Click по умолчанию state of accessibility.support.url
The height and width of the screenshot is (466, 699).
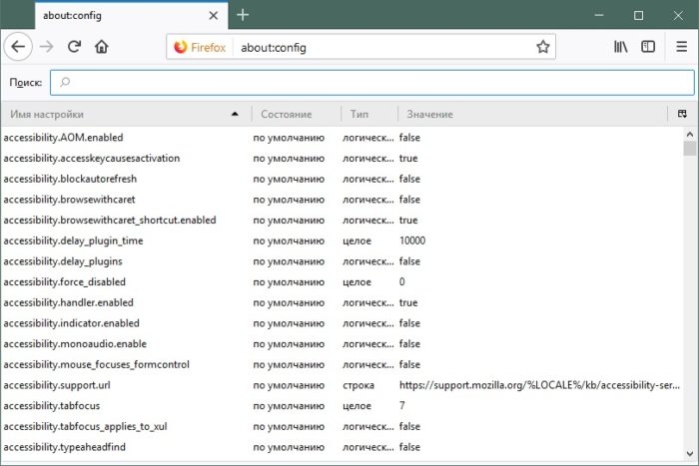pyautogui.click(x=289, y=385)
